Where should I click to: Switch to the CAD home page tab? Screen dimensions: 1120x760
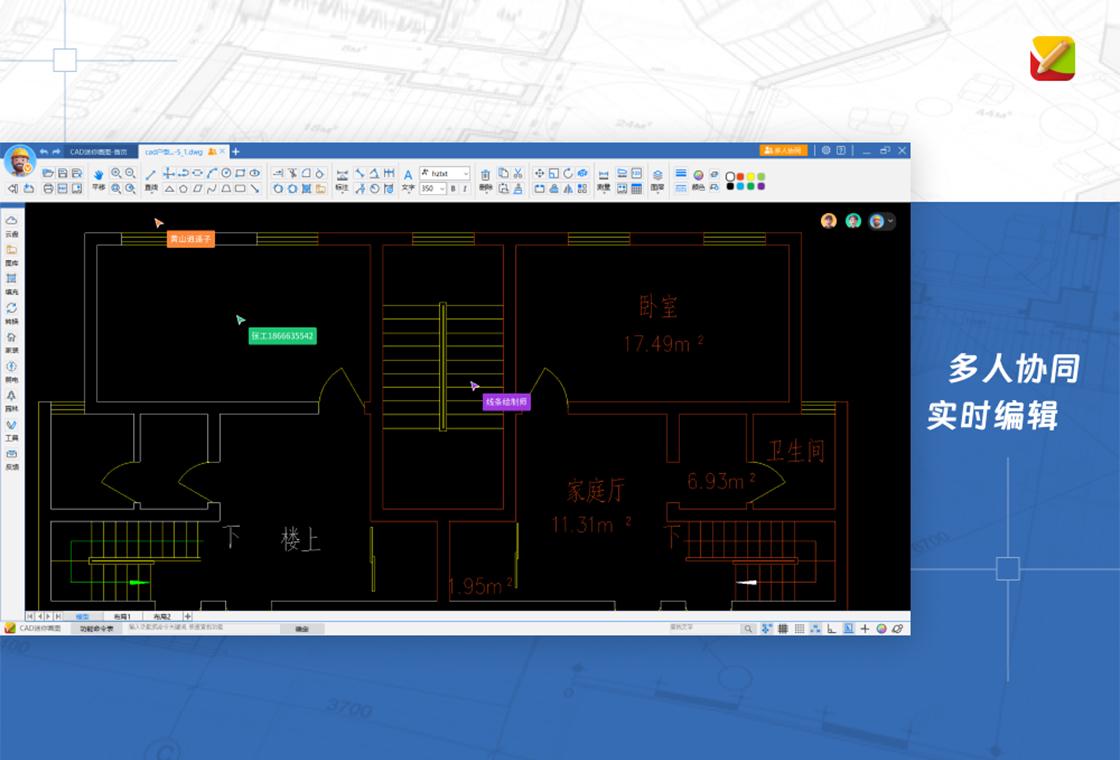(99, 151)
